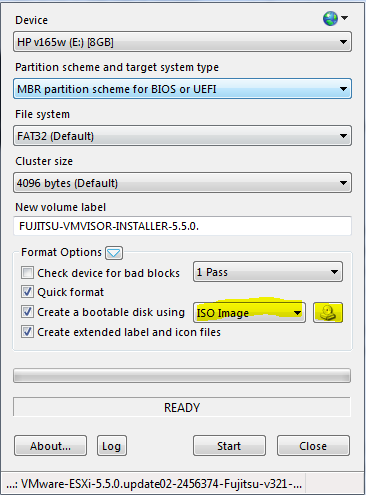Open the Log button
This screenshot has width=366, height=495.
pyautogui.click(x=112, y=446)
